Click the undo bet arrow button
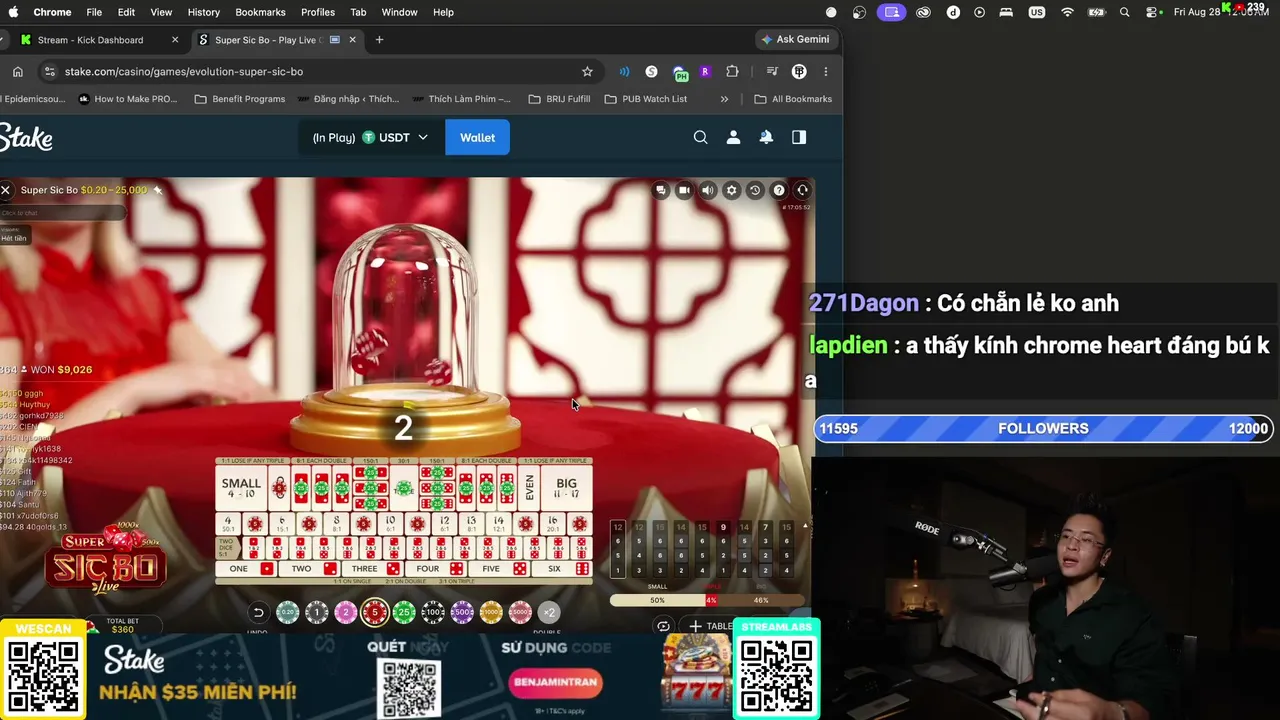The image size is (1280, 720). 258,612
